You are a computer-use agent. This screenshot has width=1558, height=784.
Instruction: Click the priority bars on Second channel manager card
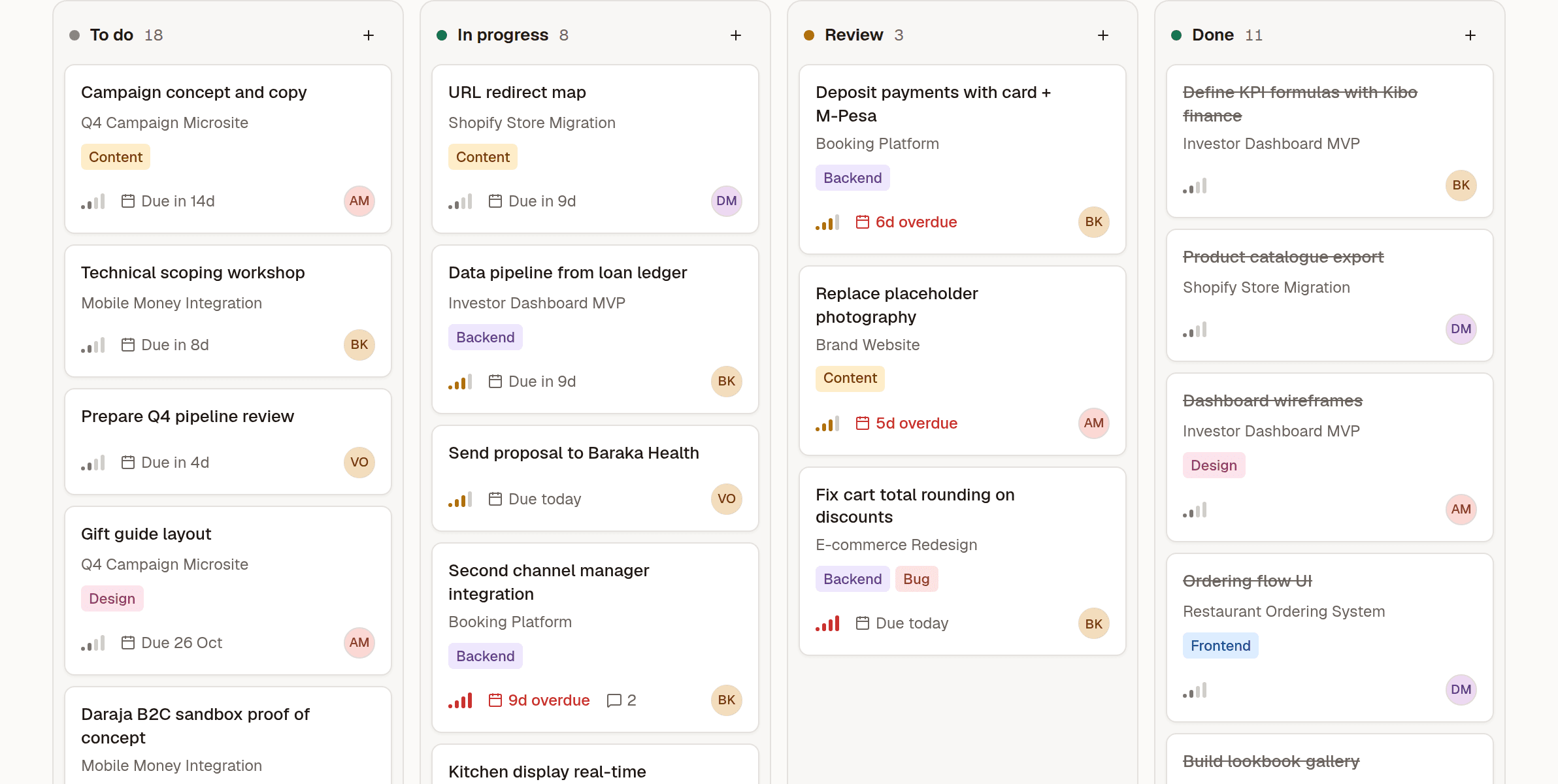[460, 700]
